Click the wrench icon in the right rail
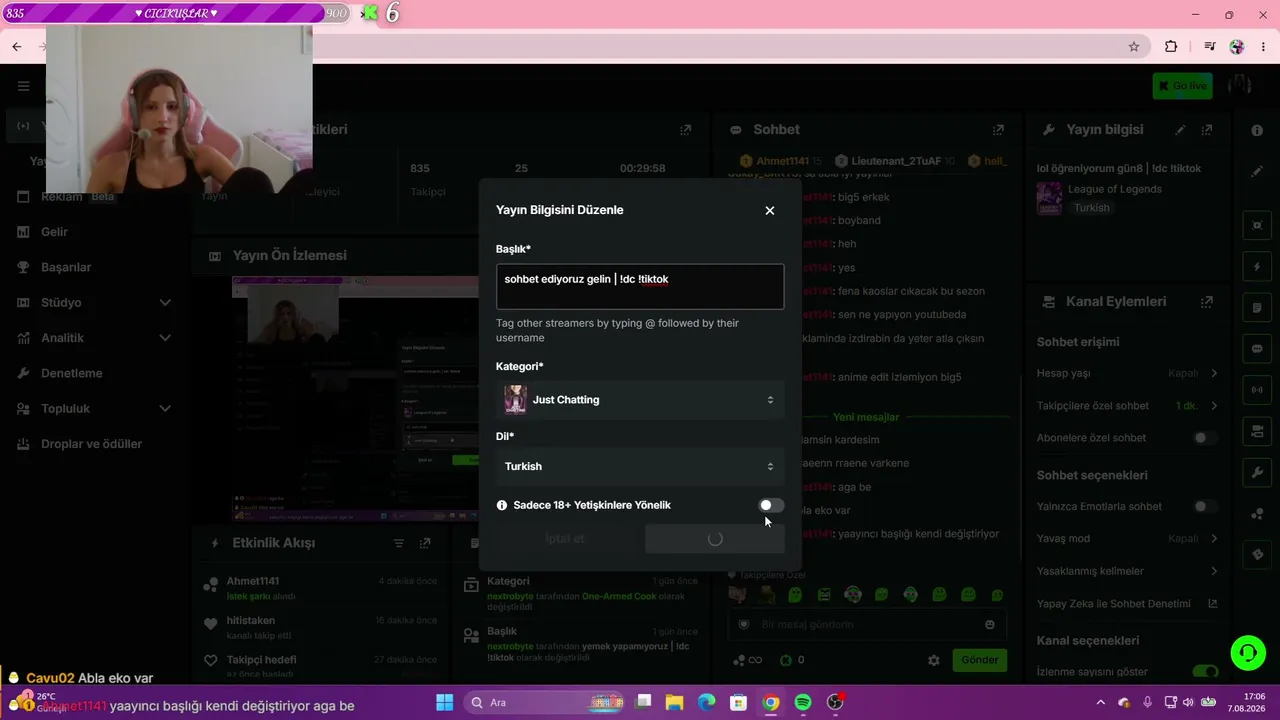Viewport: 1280px width, 720px height. [1257, 473]
